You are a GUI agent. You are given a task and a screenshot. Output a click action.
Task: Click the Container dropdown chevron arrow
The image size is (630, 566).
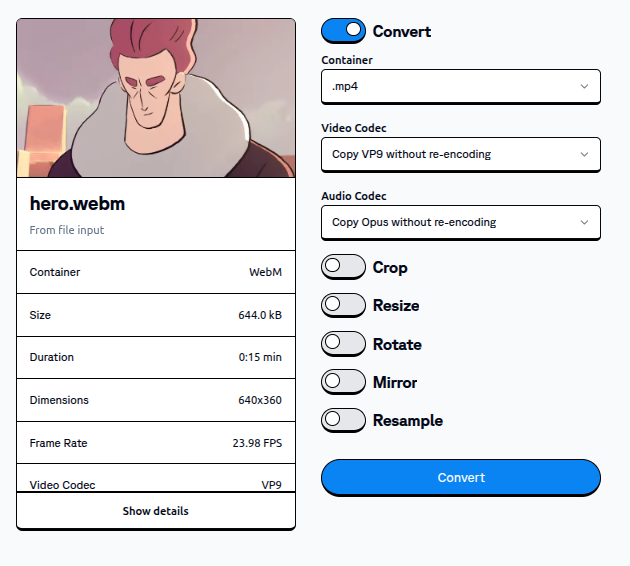click(584, 86)
